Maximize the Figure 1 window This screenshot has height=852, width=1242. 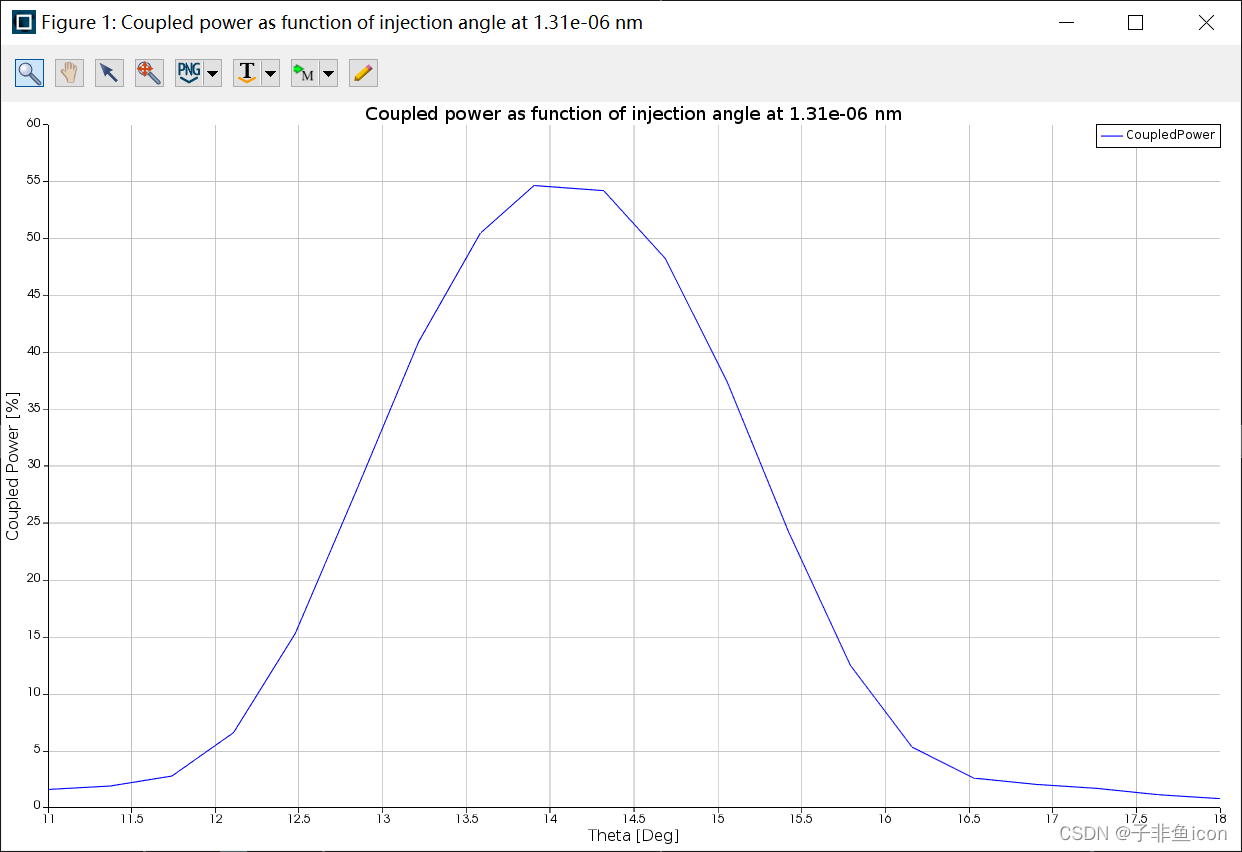[x=1135, y=22]
